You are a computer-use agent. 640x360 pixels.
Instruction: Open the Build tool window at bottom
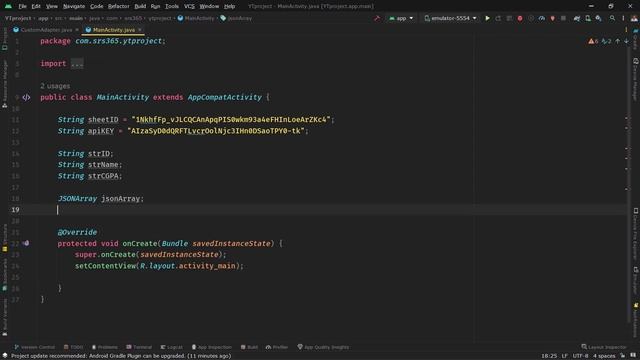point(249,347)
